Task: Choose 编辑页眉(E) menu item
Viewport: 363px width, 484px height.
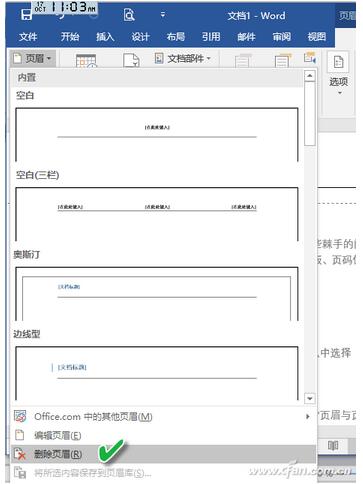Action: (x=163, y=435)
